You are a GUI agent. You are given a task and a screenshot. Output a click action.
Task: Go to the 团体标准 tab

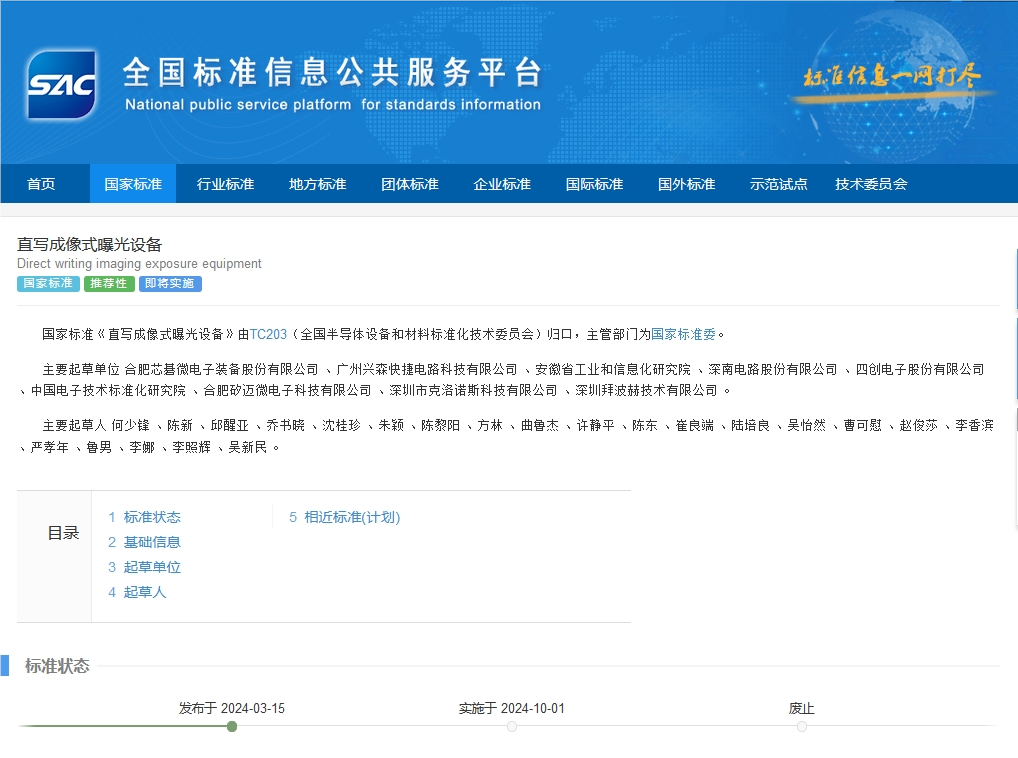click(410, 184)
